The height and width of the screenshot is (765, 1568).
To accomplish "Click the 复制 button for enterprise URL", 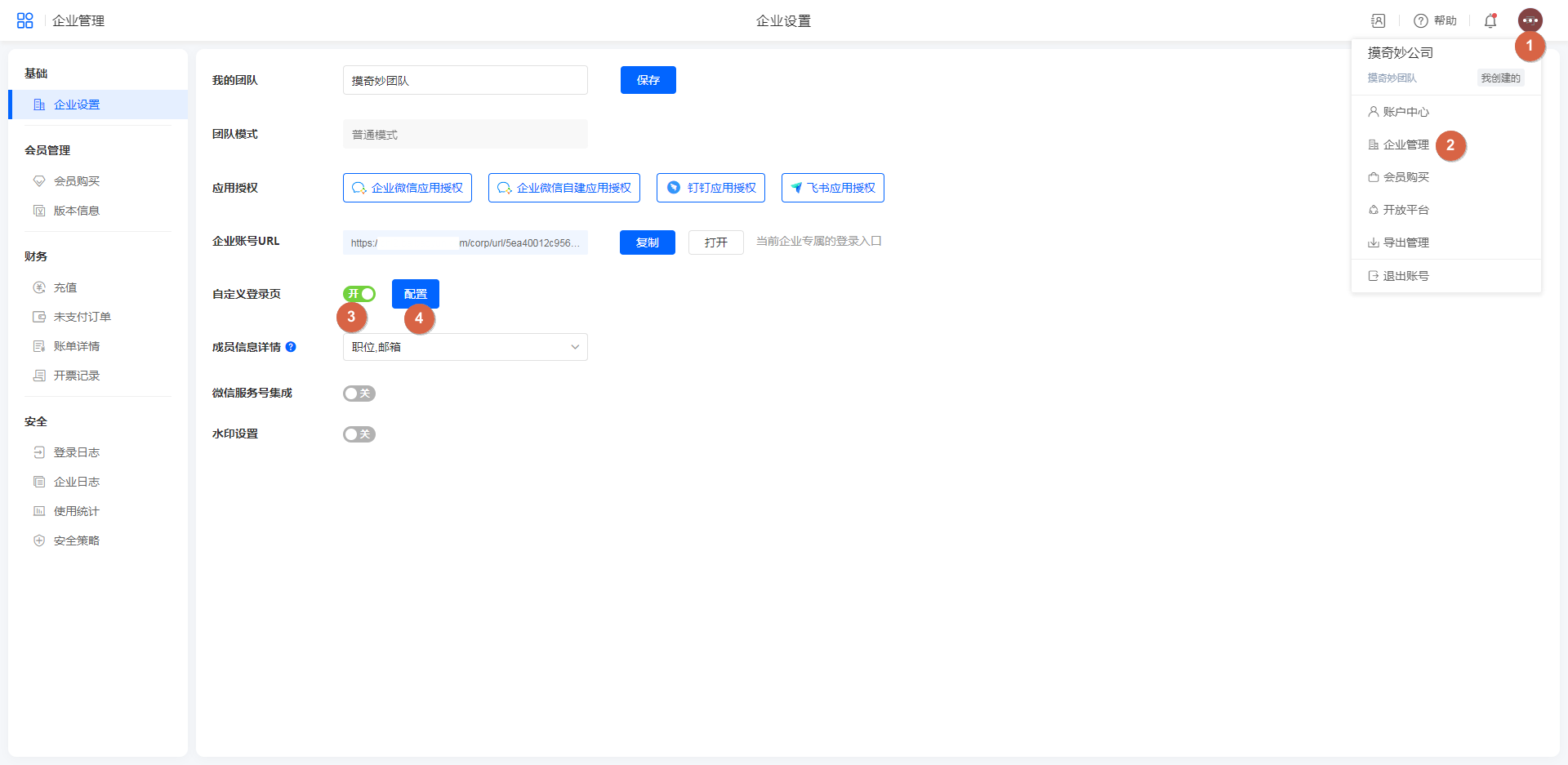I will 647,242.
